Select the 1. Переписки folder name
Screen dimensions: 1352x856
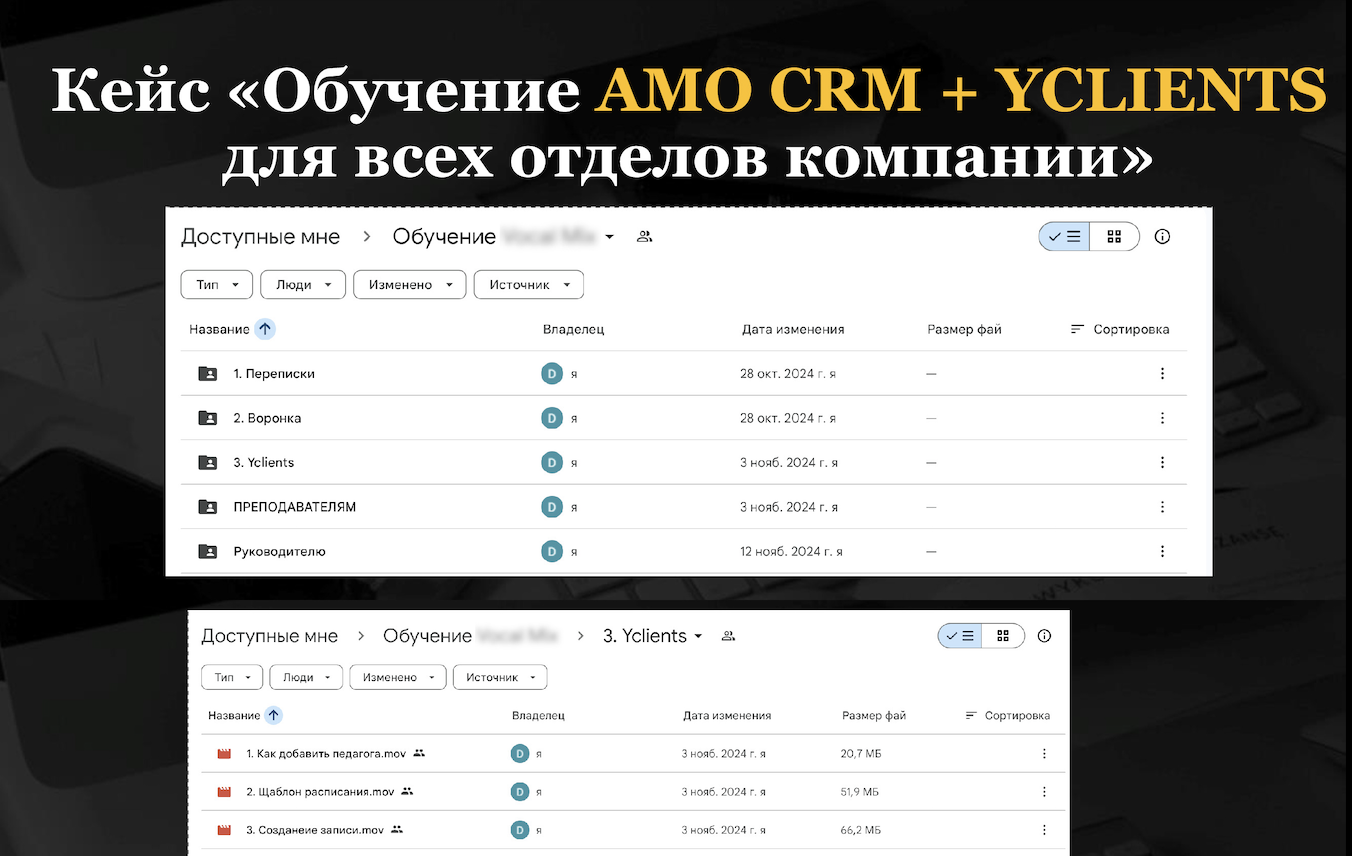click(x=274, y=374)
